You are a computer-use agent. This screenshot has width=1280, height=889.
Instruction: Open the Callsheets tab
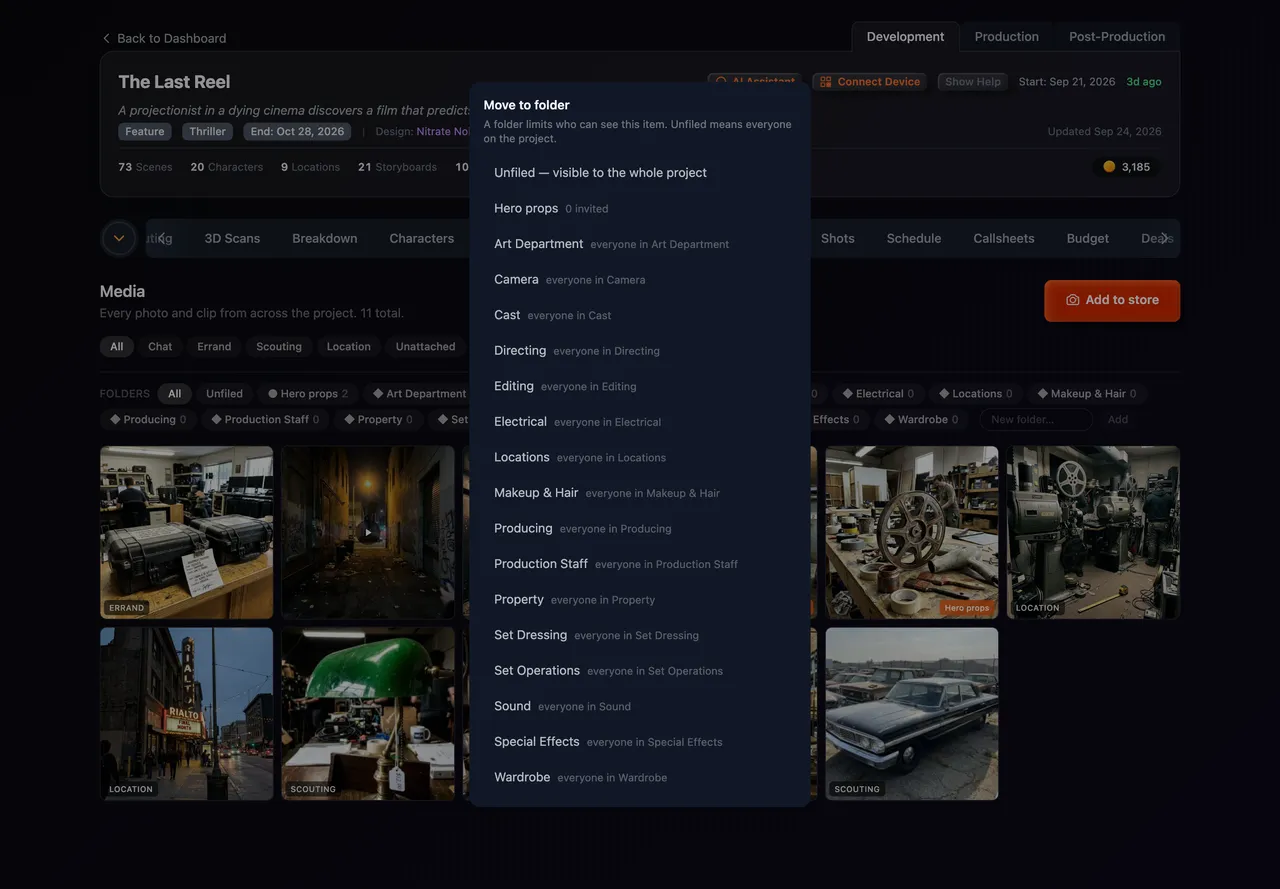point(1004,238)
